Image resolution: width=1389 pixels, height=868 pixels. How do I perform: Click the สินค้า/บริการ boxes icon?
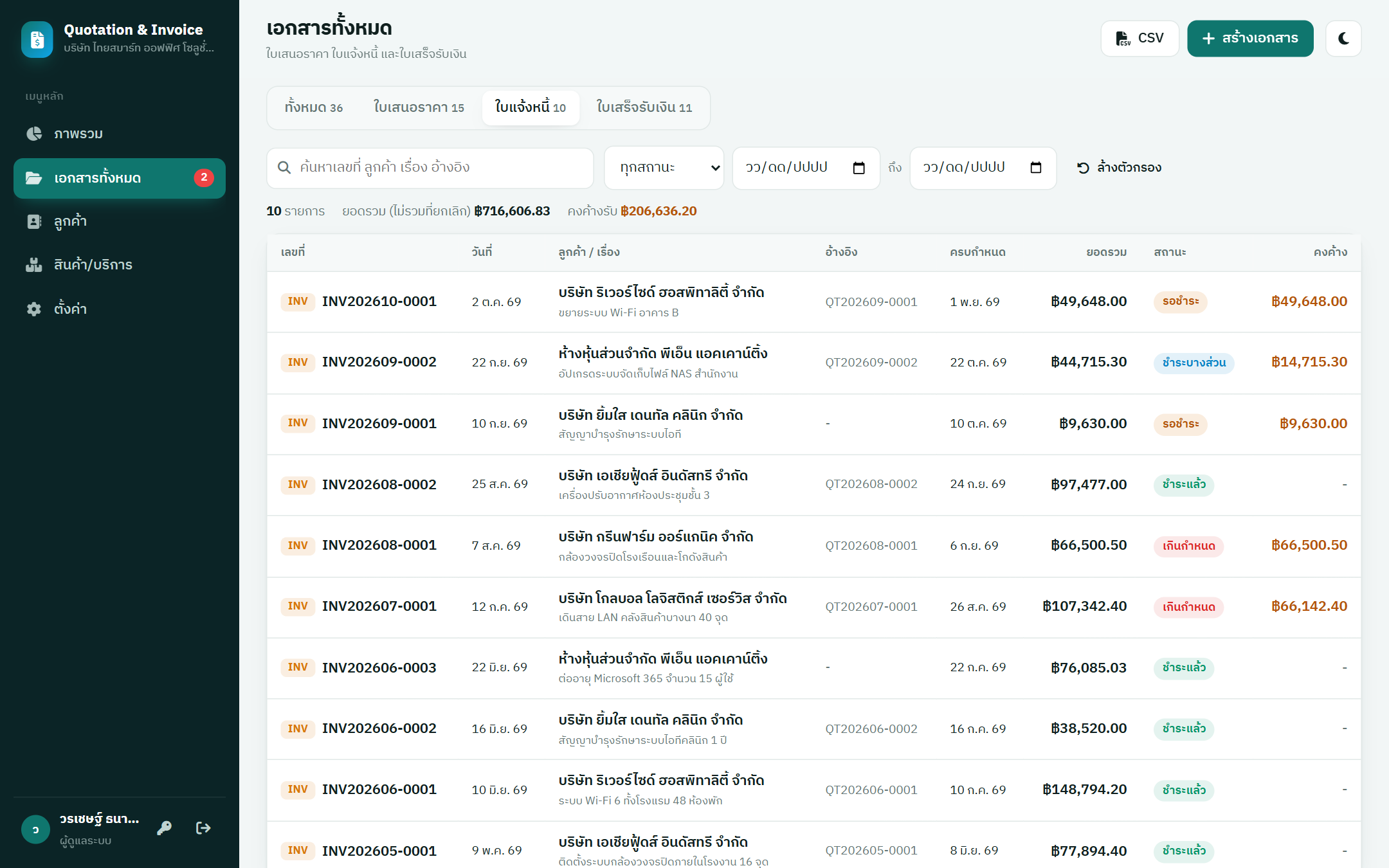(x=34, y=265)
